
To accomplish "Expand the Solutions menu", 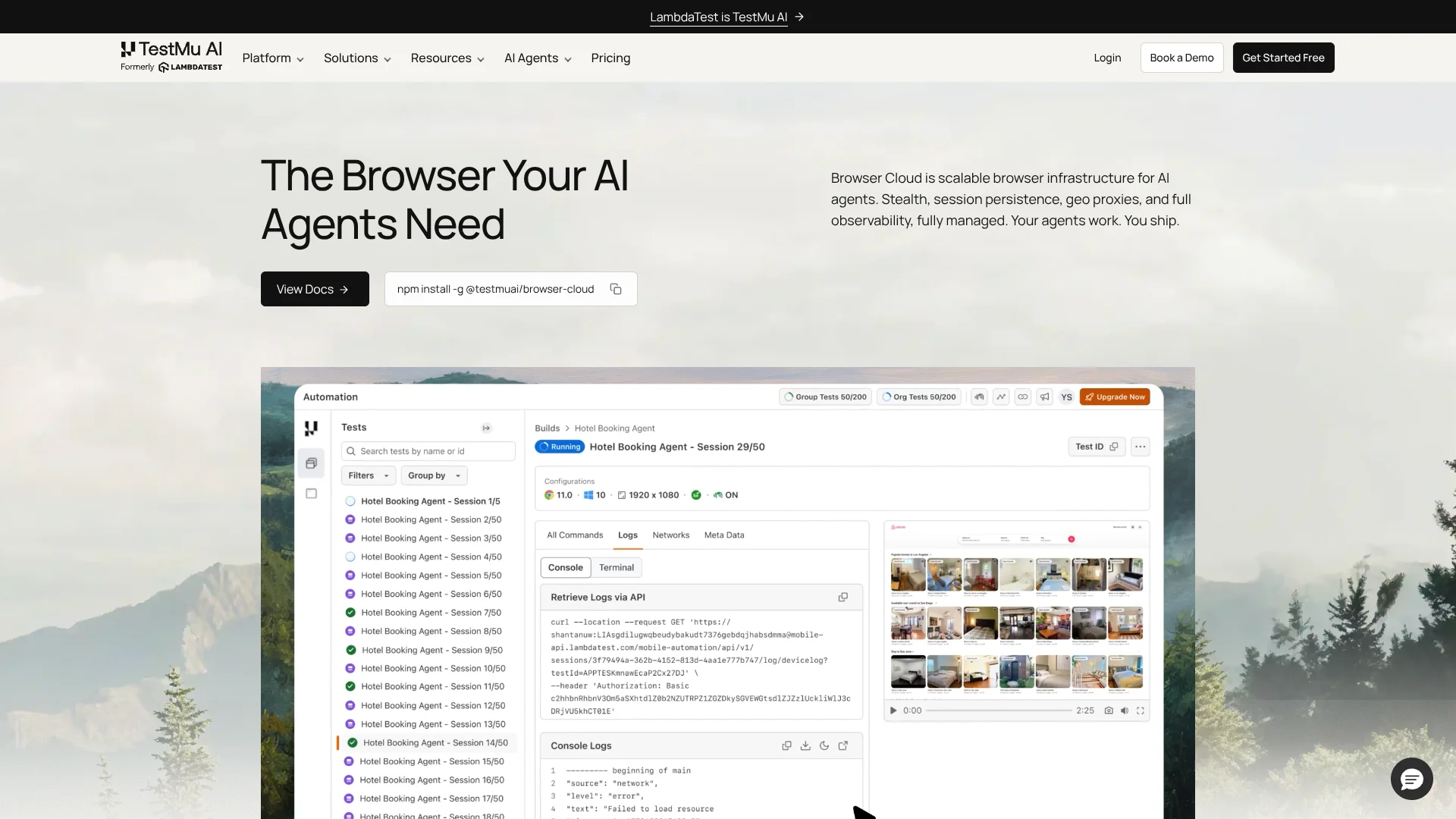I will [x=357, y=58].
